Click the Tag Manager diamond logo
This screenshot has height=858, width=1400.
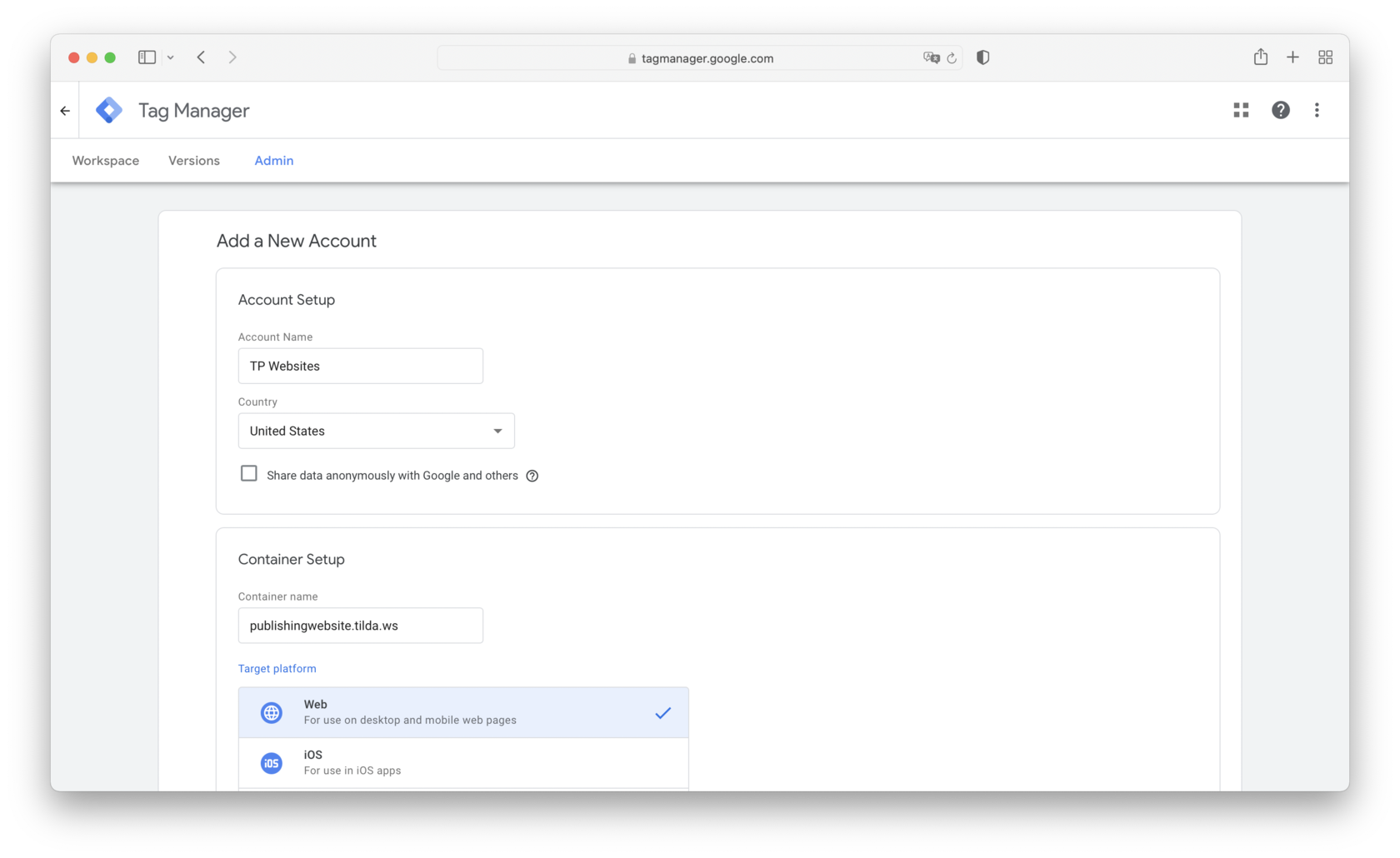[x=108, y=109]
